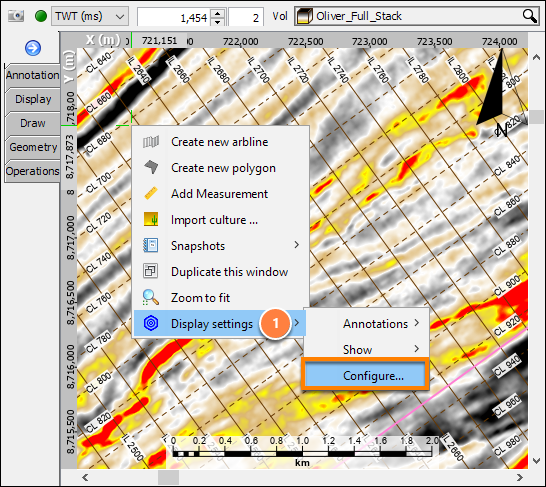Increase the TWT value with up stepper

[218, 13]
